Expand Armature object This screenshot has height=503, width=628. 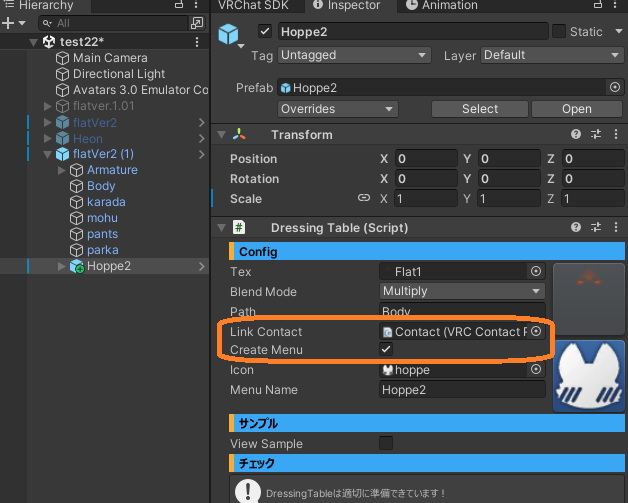[x=62, y=170]
